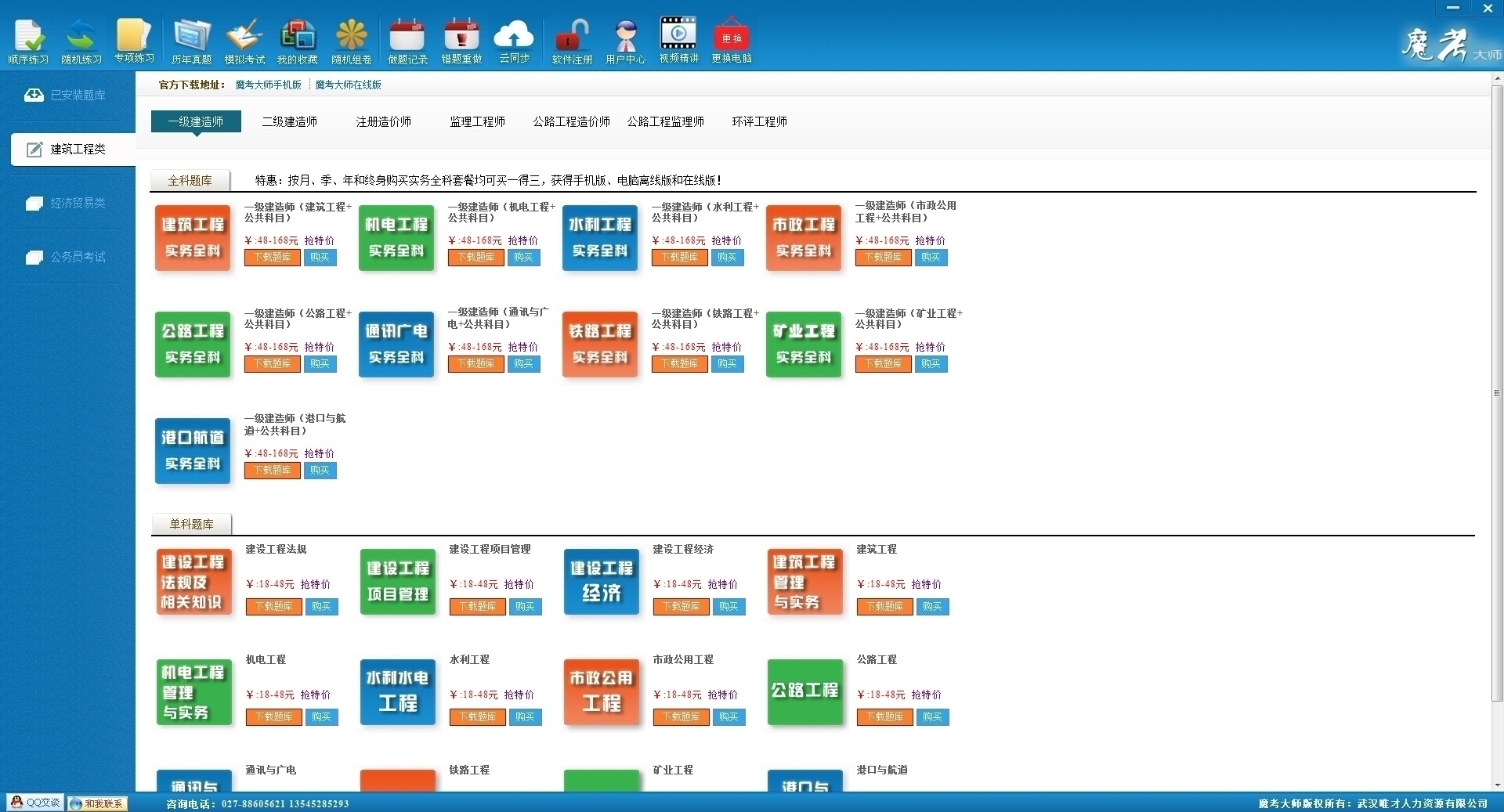
Task: Switch to 环评工程师 tab
Action: pos(760,121)
